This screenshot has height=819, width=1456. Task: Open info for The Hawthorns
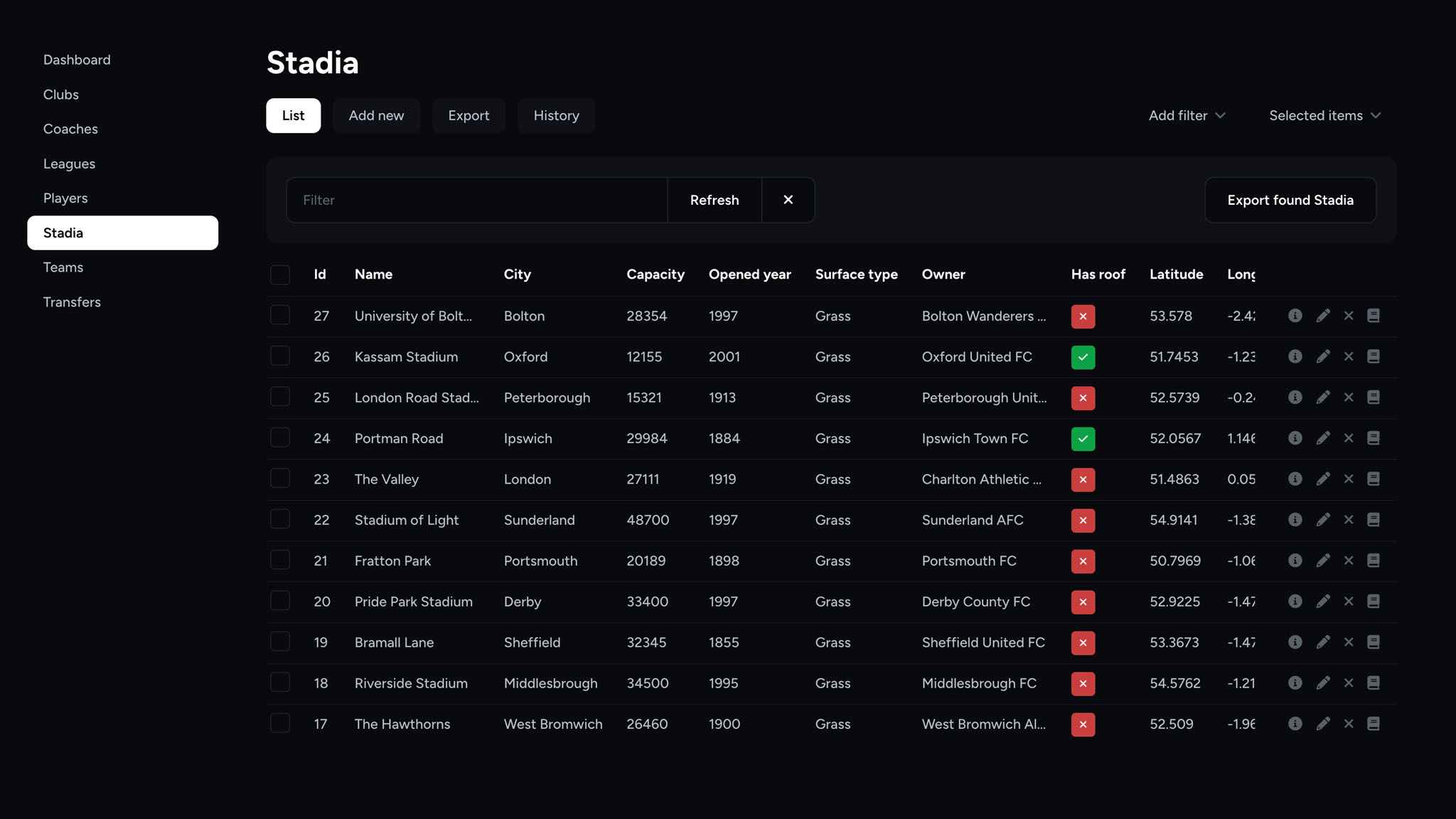pos(1295,724)
